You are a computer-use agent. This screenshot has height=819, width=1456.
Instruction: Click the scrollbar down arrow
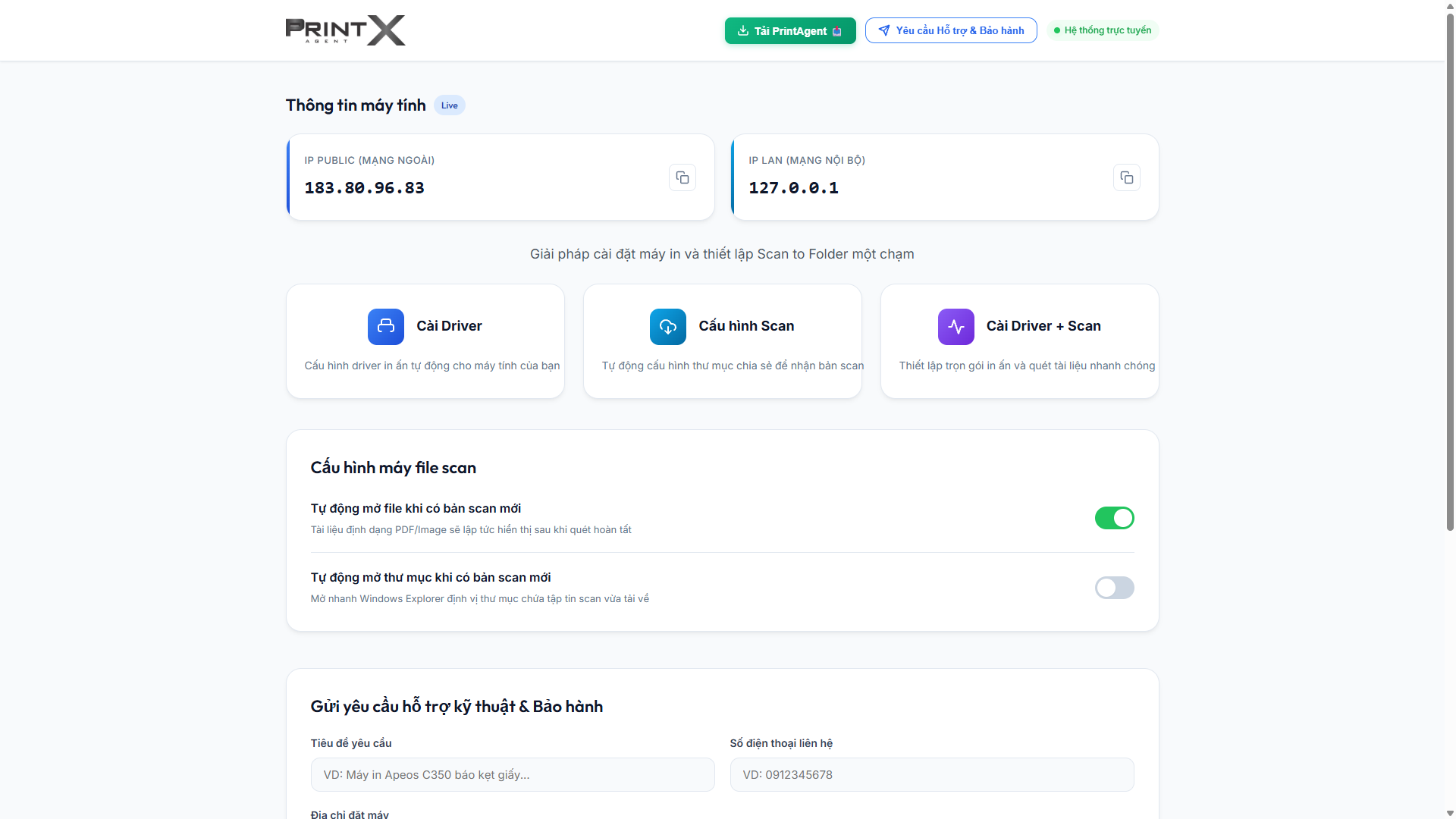1450,813
